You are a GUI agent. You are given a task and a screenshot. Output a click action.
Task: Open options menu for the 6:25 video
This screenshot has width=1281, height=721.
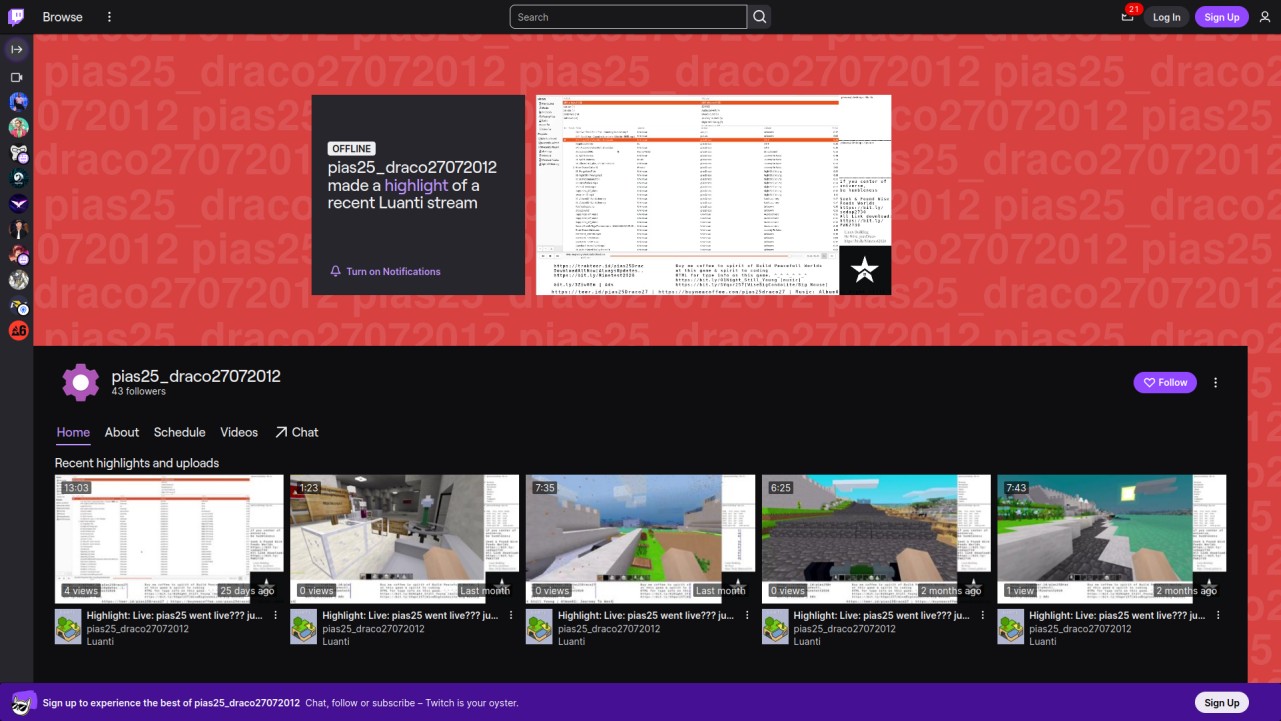click(982, 615)
